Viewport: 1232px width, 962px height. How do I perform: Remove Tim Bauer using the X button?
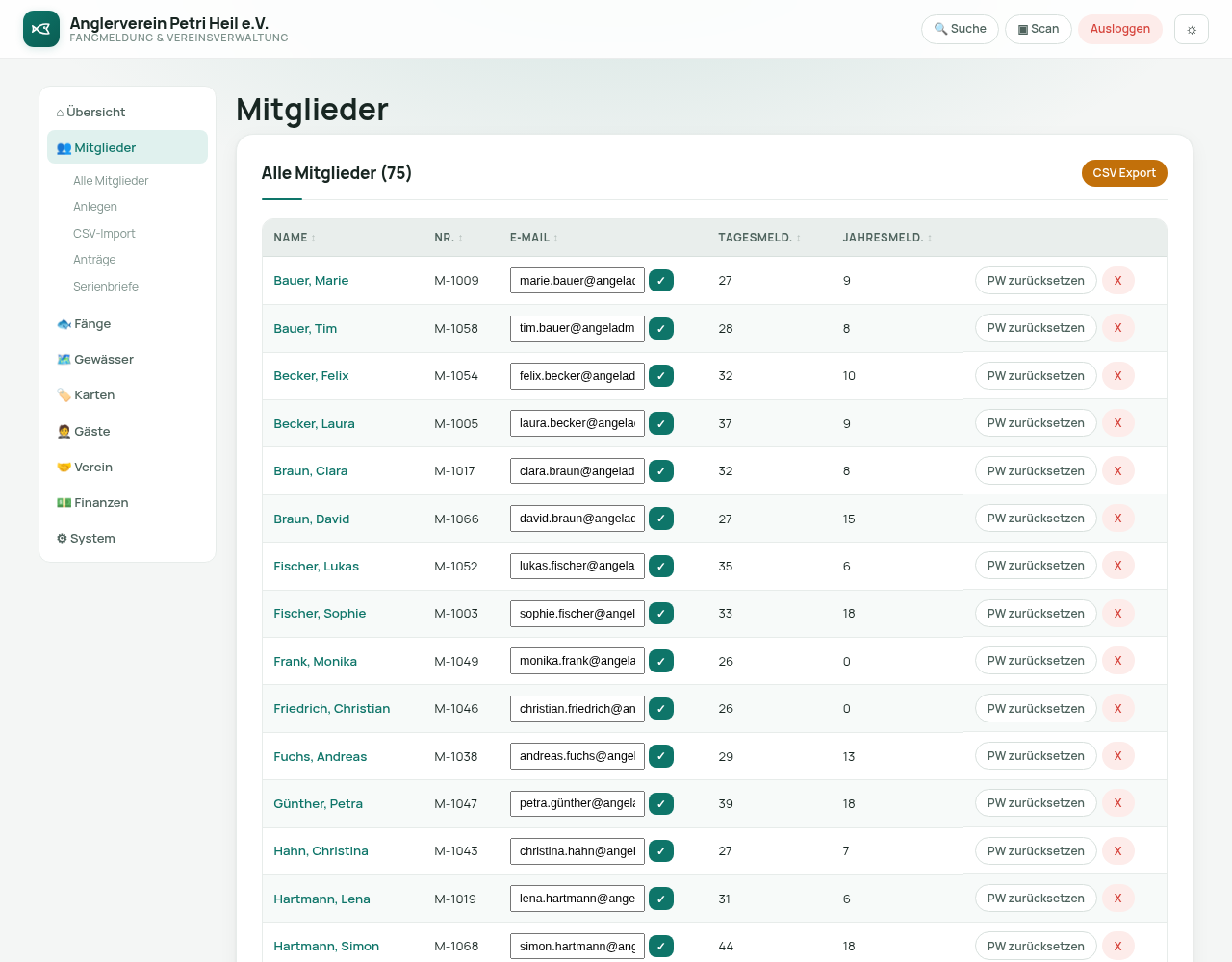coord(1117,328)
